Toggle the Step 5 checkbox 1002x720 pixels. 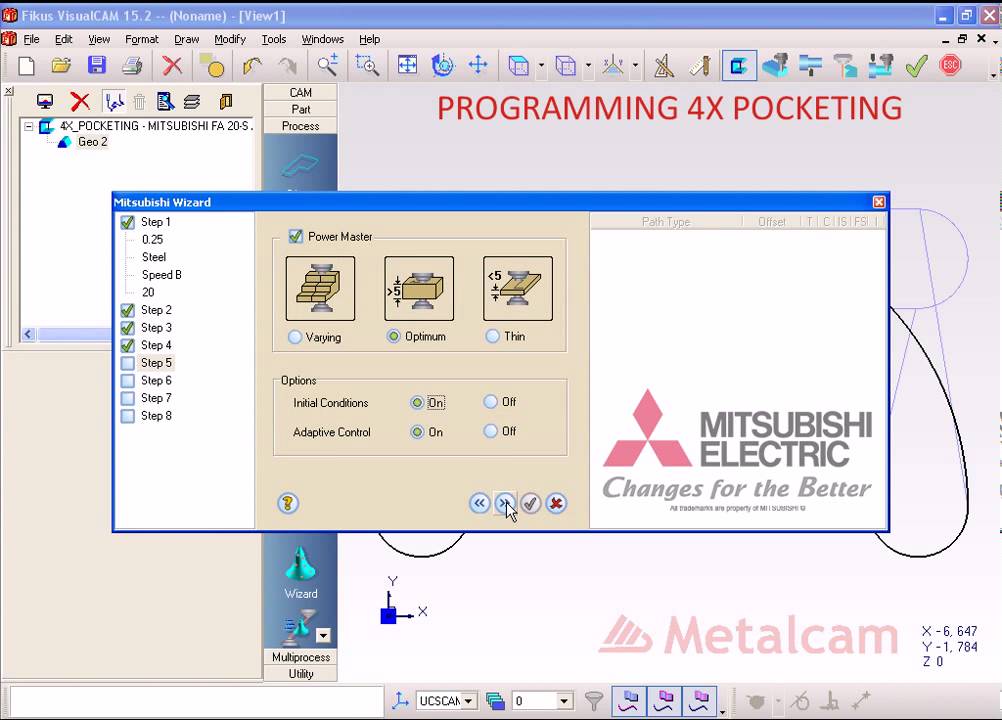[128, 363]
